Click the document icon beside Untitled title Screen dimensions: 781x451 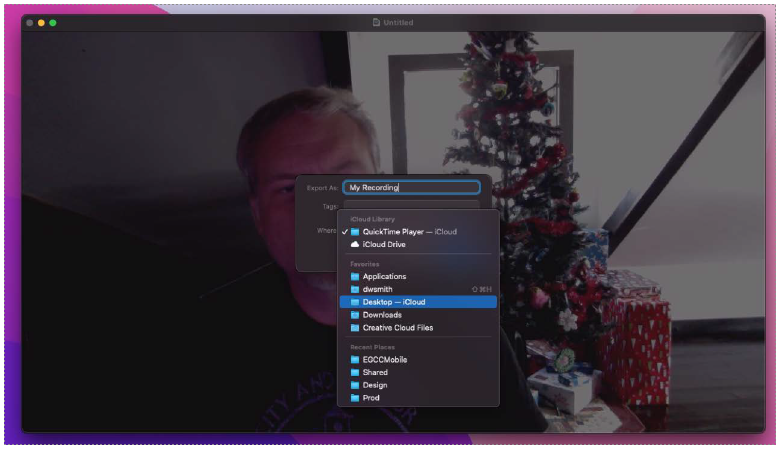[376, 22]
